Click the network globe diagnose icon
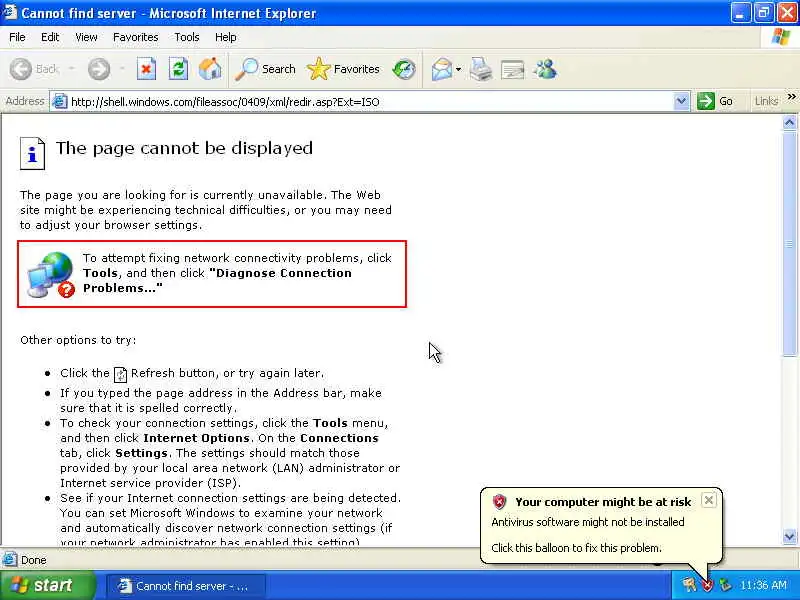Image resolution: width=800 pixels, height=600 pixels. [51, 274]
